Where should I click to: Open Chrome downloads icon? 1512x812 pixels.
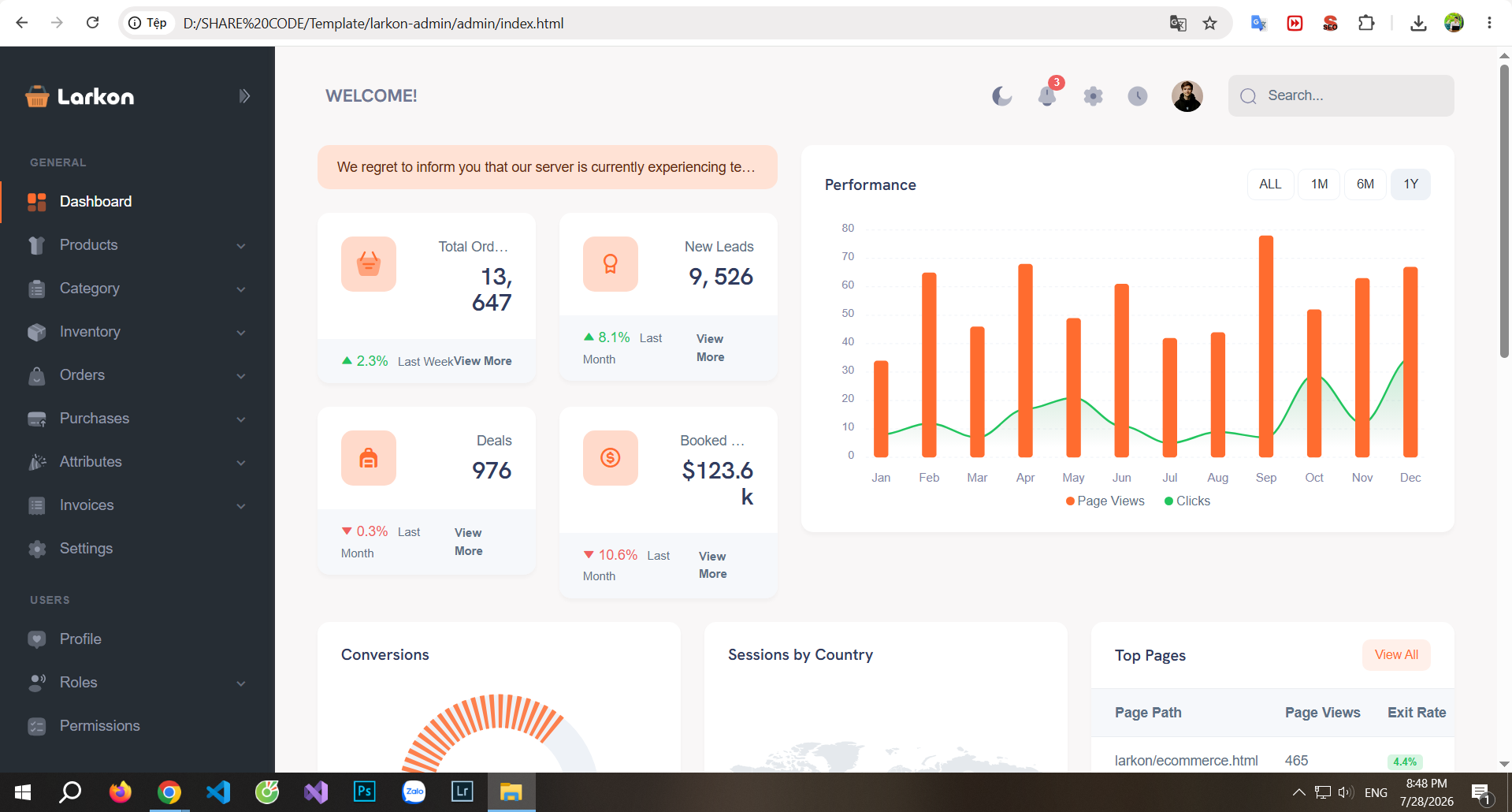coord(1418,23)
